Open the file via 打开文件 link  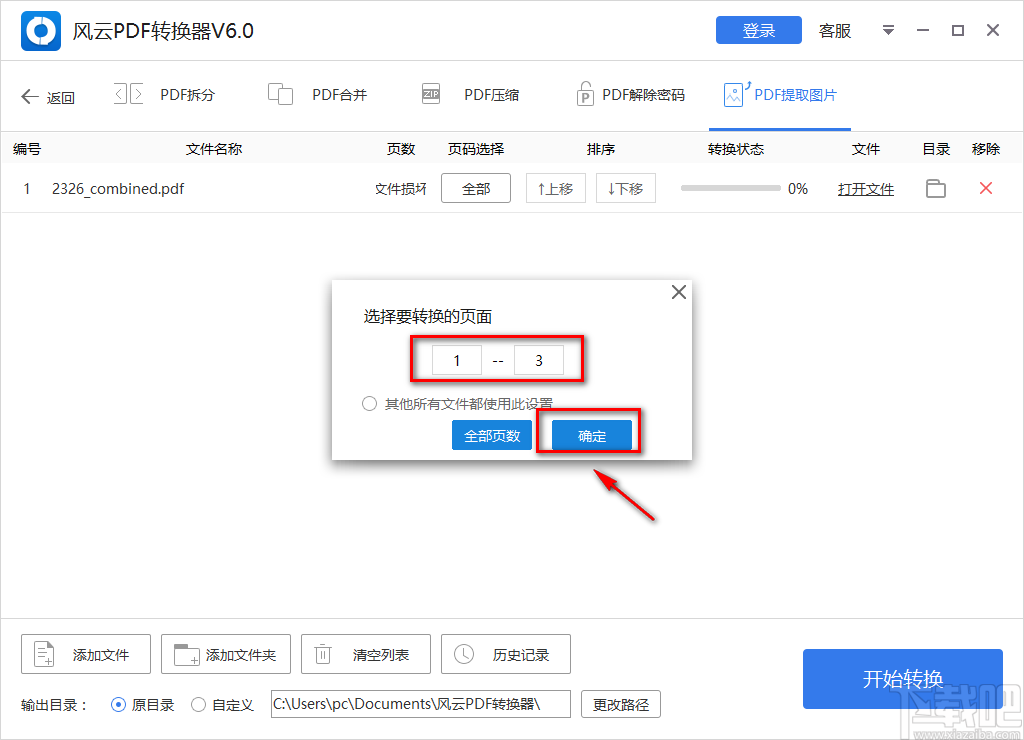tap(865, 188)
